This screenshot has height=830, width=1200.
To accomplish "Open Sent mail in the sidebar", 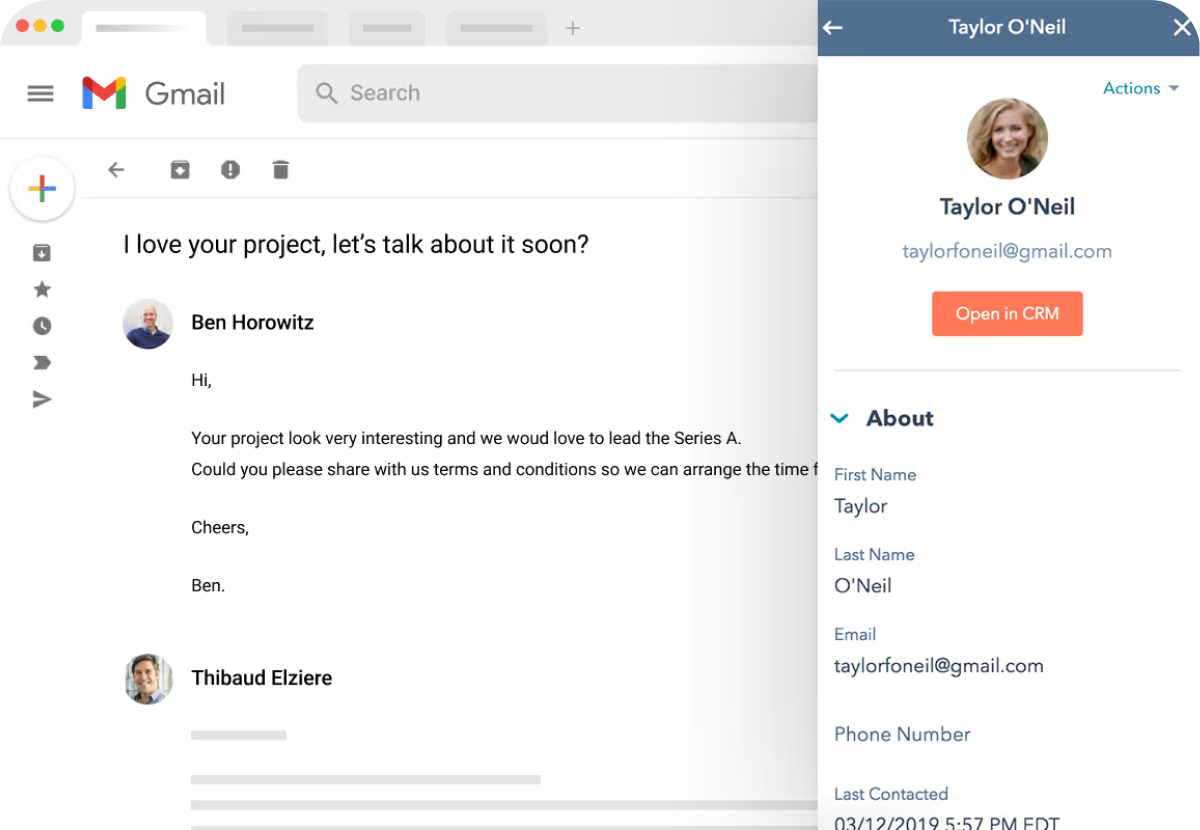I will click(41, 399).
